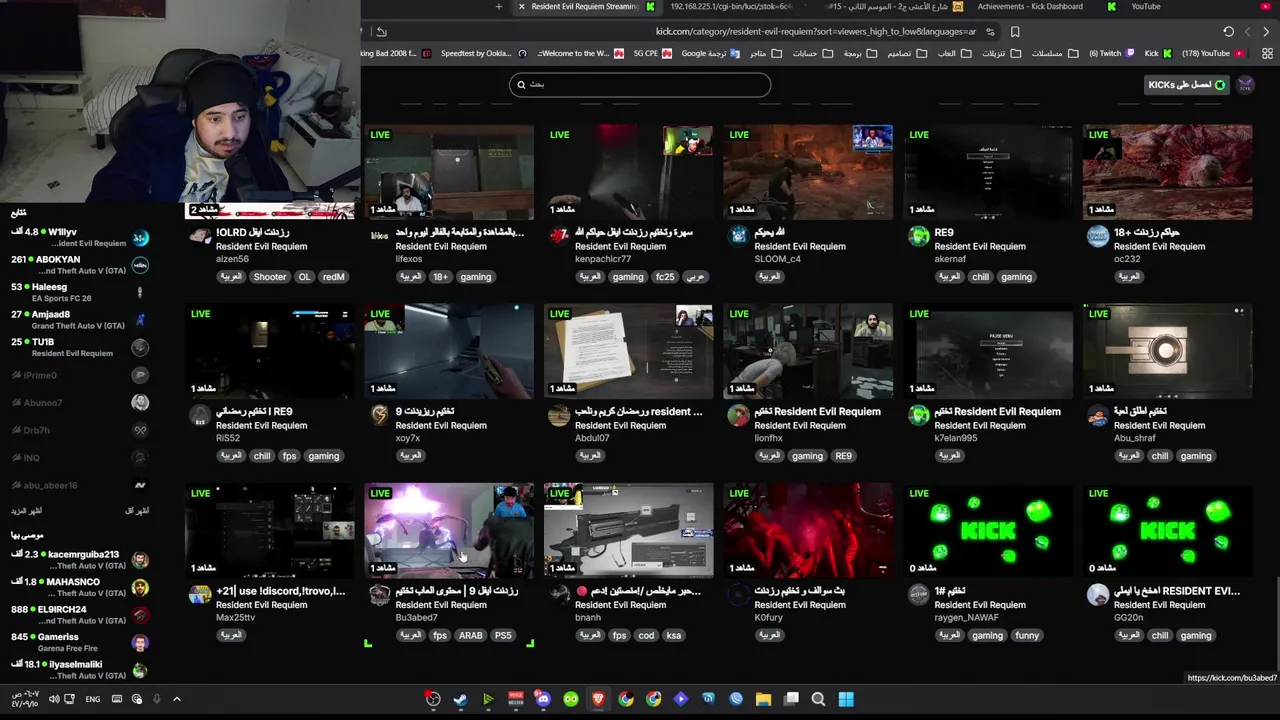Image resolution: width=1280 pixels, height=720 pixels.
Task: Click the Kick search input field
Action: pos(640,85)
